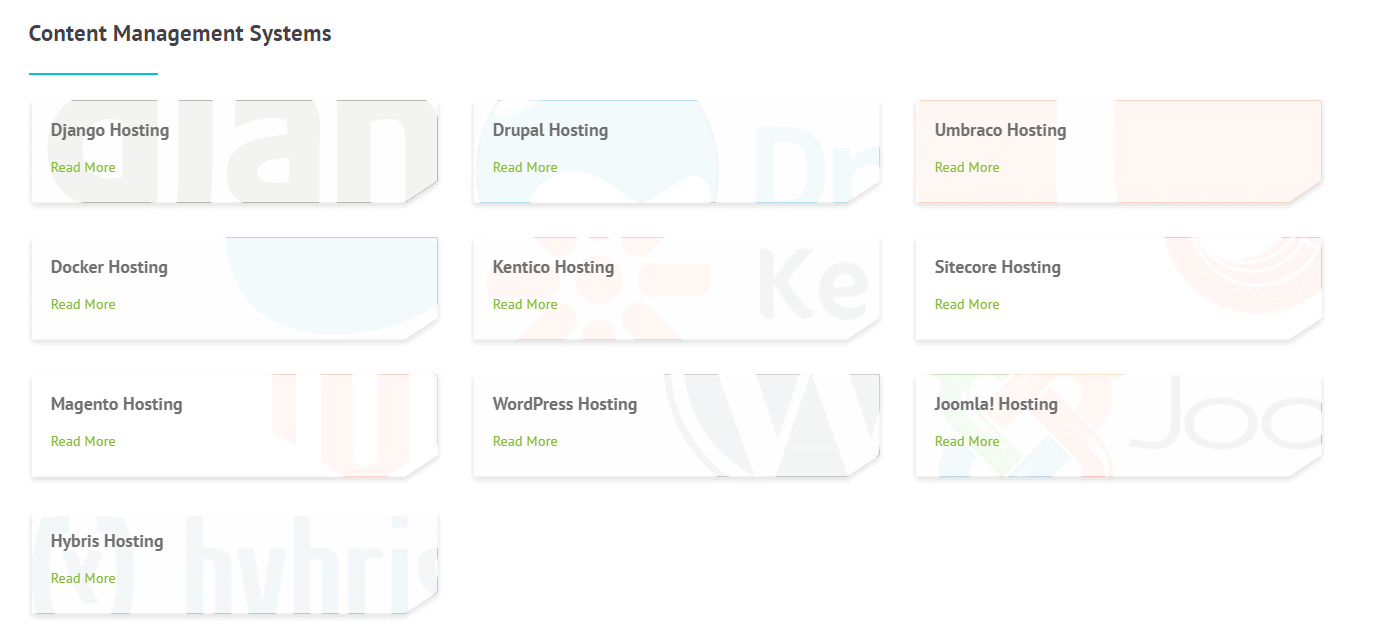The image size is (1376, 638).
Task: Open Read More for Drupal Hosting
Action: coord(525,167)
